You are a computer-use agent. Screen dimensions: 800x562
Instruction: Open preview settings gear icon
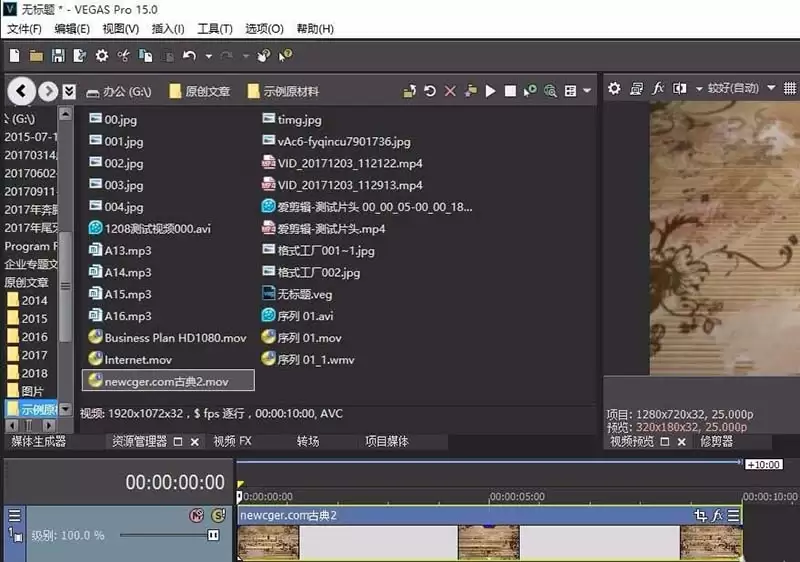(614, 89)
